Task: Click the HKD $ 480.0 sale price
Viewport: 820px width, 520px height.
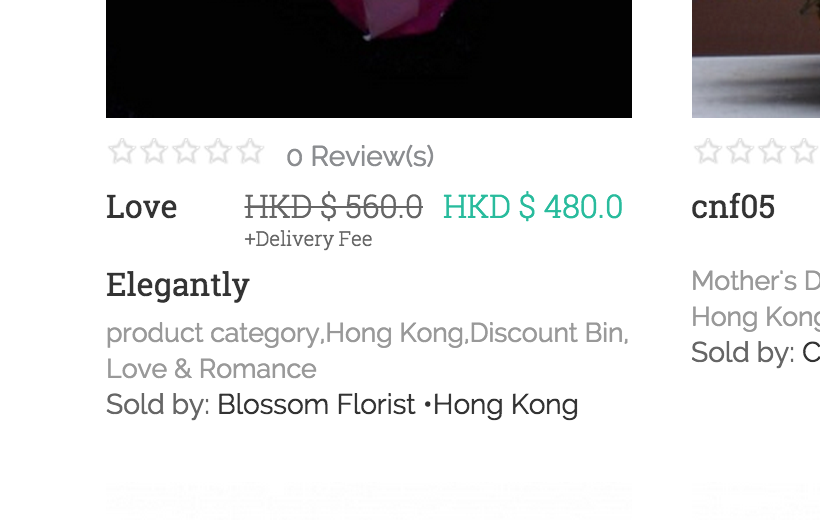Action: tap(532, 207)
